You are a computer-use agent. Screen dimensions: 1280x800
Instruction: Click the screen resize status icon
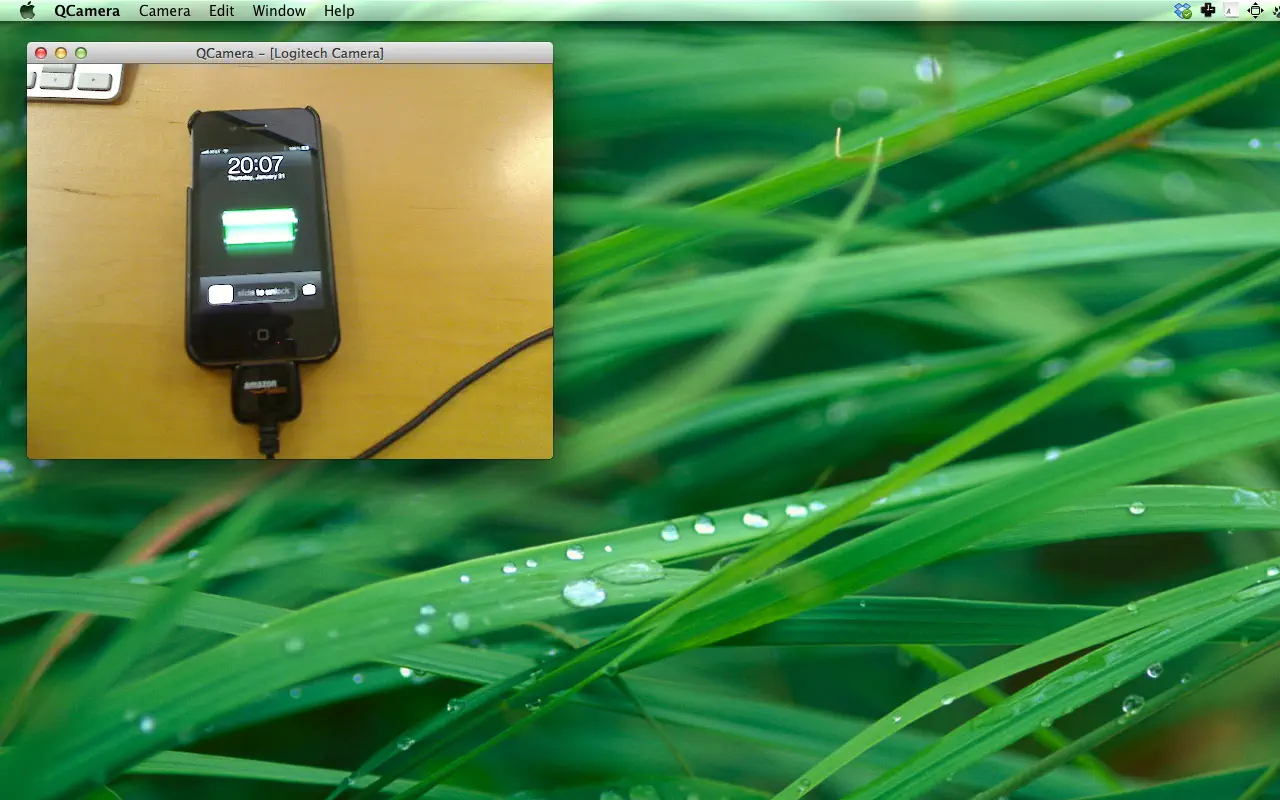[1255, 10]
